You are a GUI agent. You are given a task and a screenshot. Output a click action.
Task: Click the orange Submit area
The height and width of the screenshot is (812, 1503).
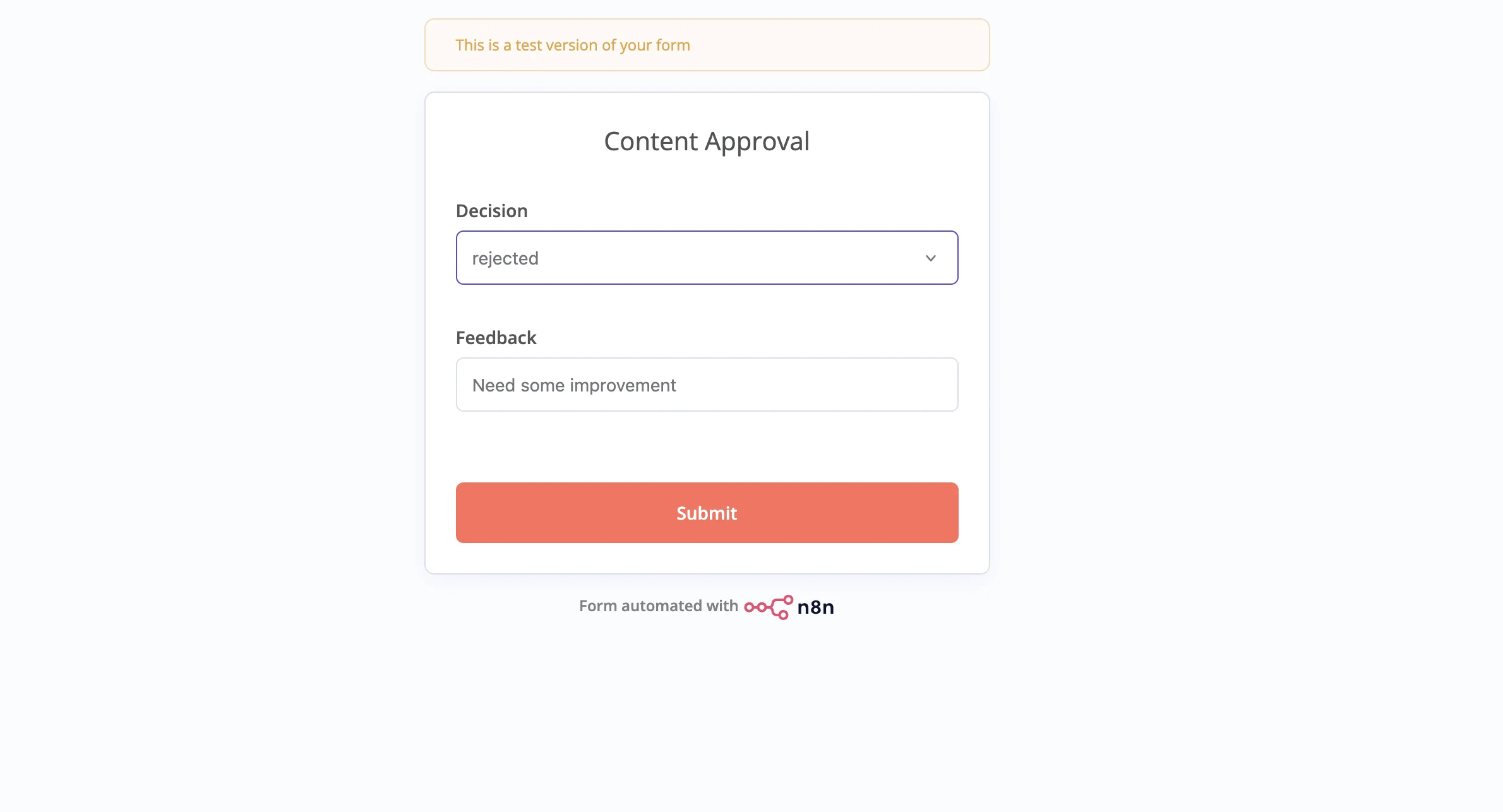point(707,513)
